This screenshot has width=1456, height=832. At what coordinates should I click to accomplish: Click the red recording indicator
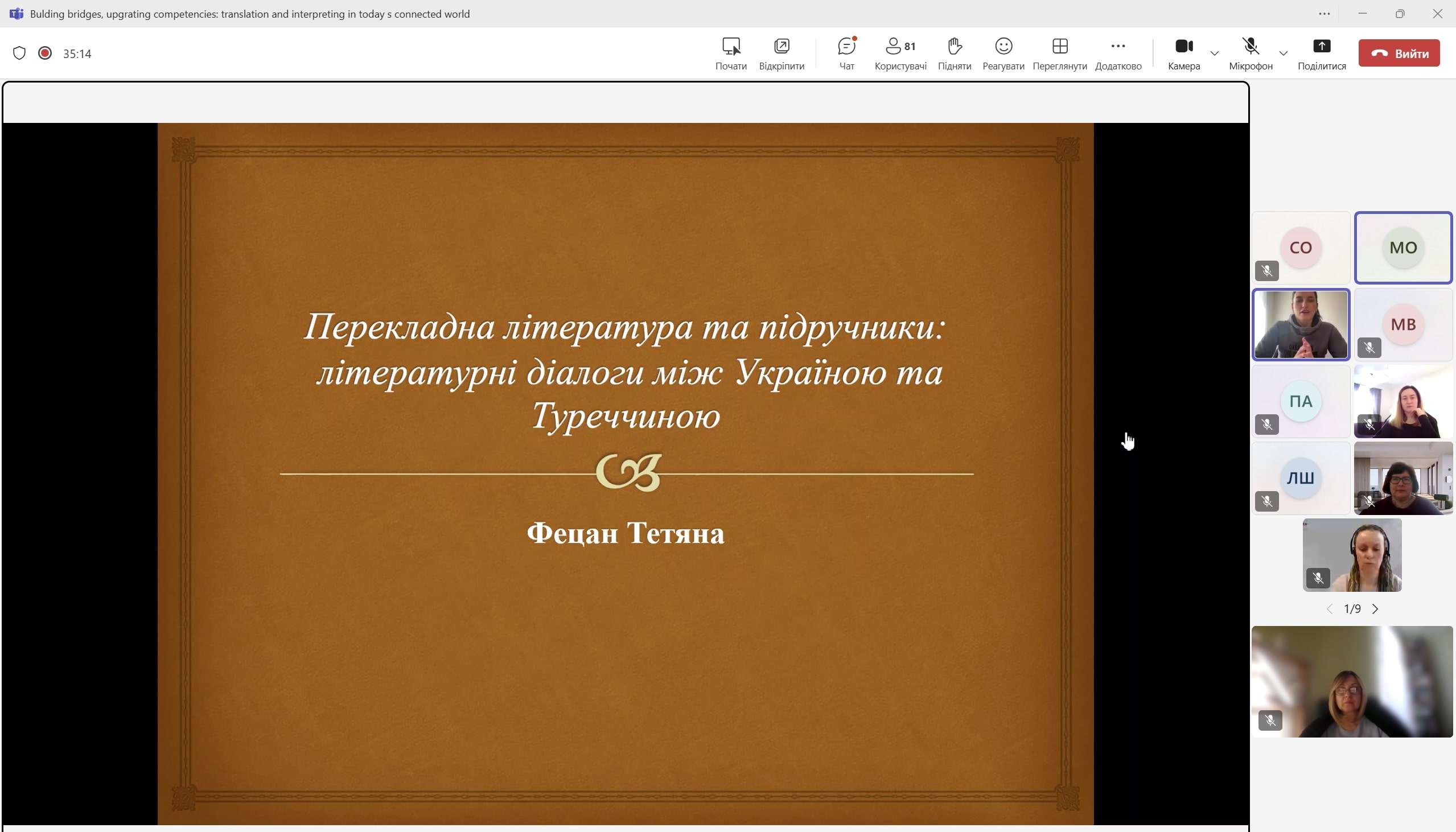(x=44, y=53)
